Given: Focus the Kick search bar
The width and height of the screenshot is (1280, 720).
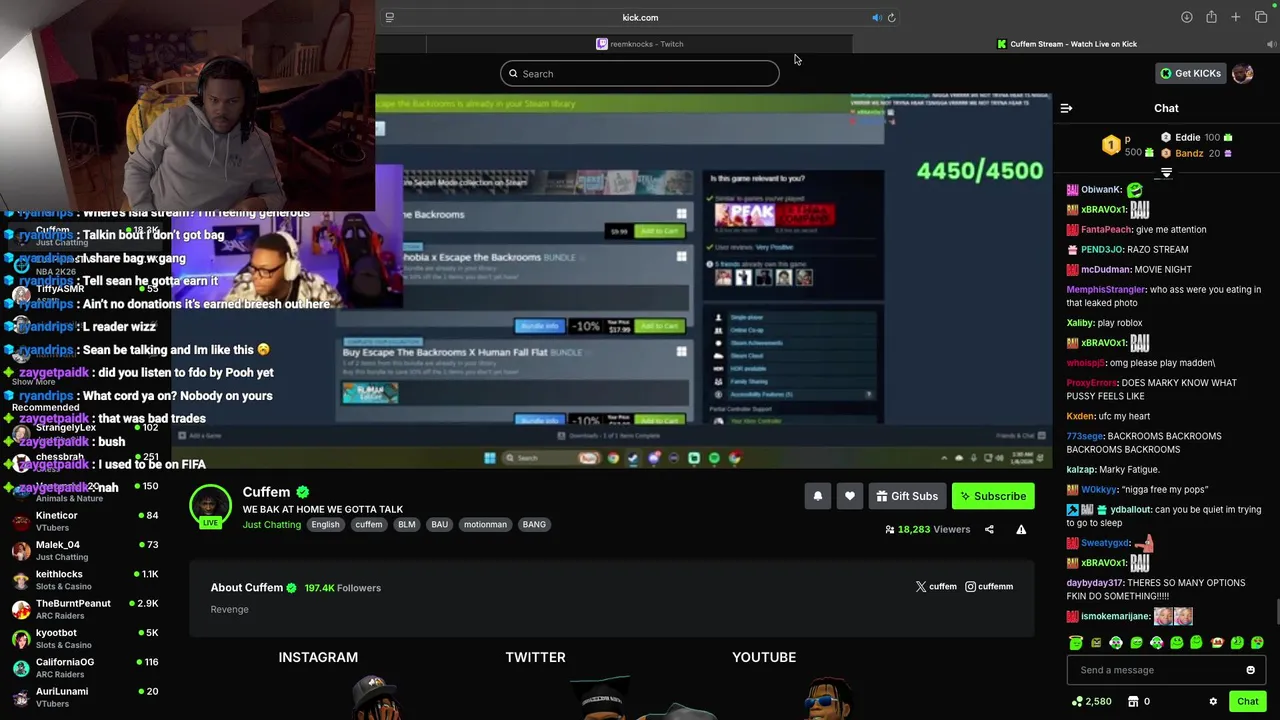Looking at the screenshot, I should 640,73.
